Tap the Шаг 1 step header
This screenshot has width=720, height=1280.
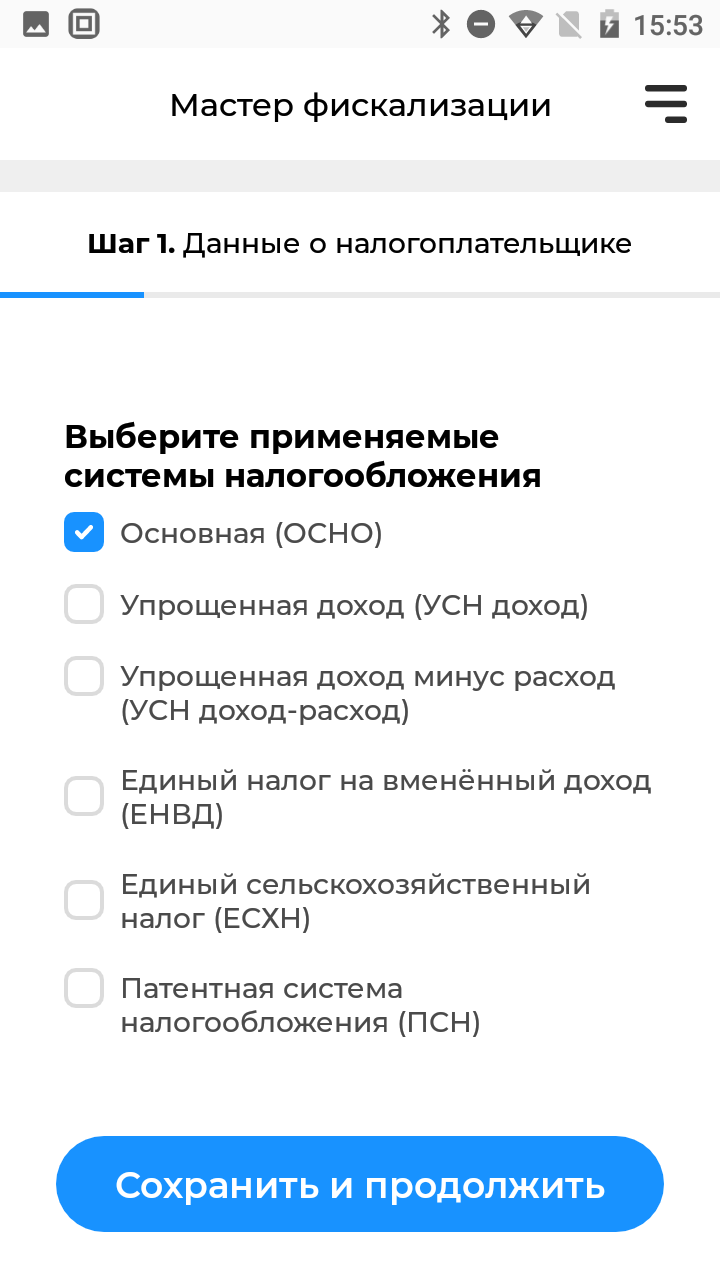(x=360, y=243)
